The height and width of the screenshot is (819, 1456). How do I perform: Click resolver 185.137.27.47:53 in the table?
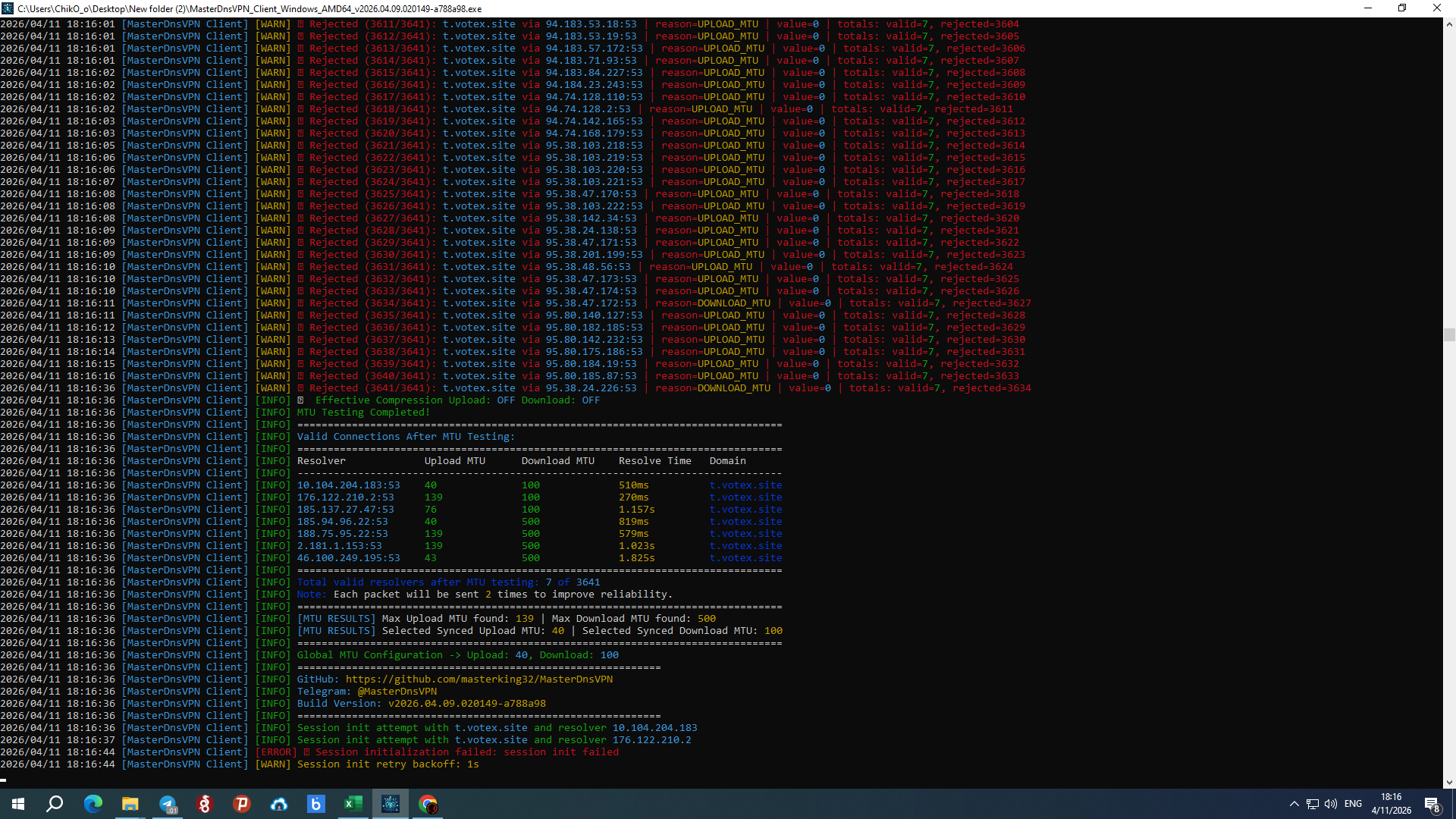click(345, 510)
